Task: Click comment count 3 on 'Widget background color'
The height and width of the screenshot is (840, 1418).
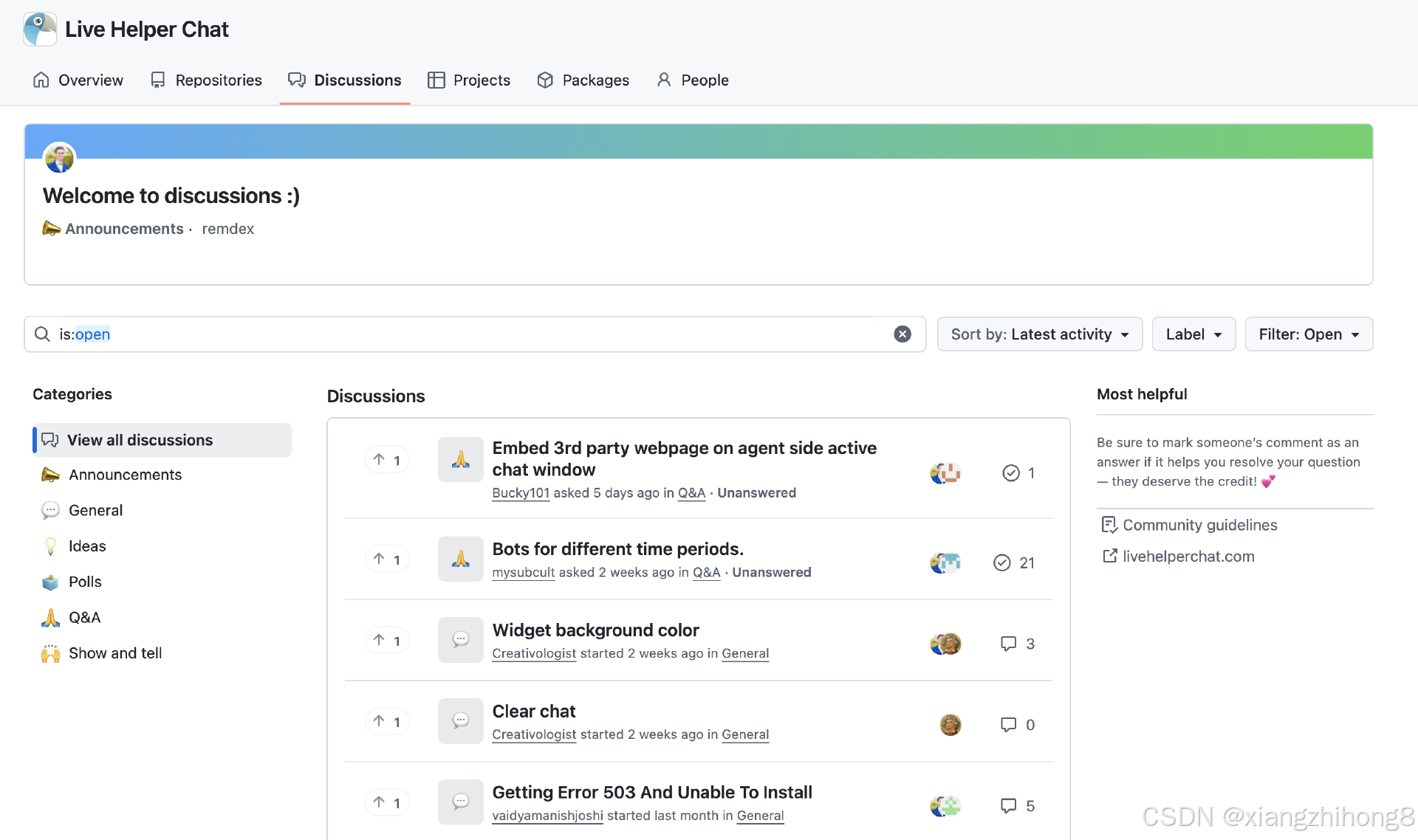Action: [1018, 644]
